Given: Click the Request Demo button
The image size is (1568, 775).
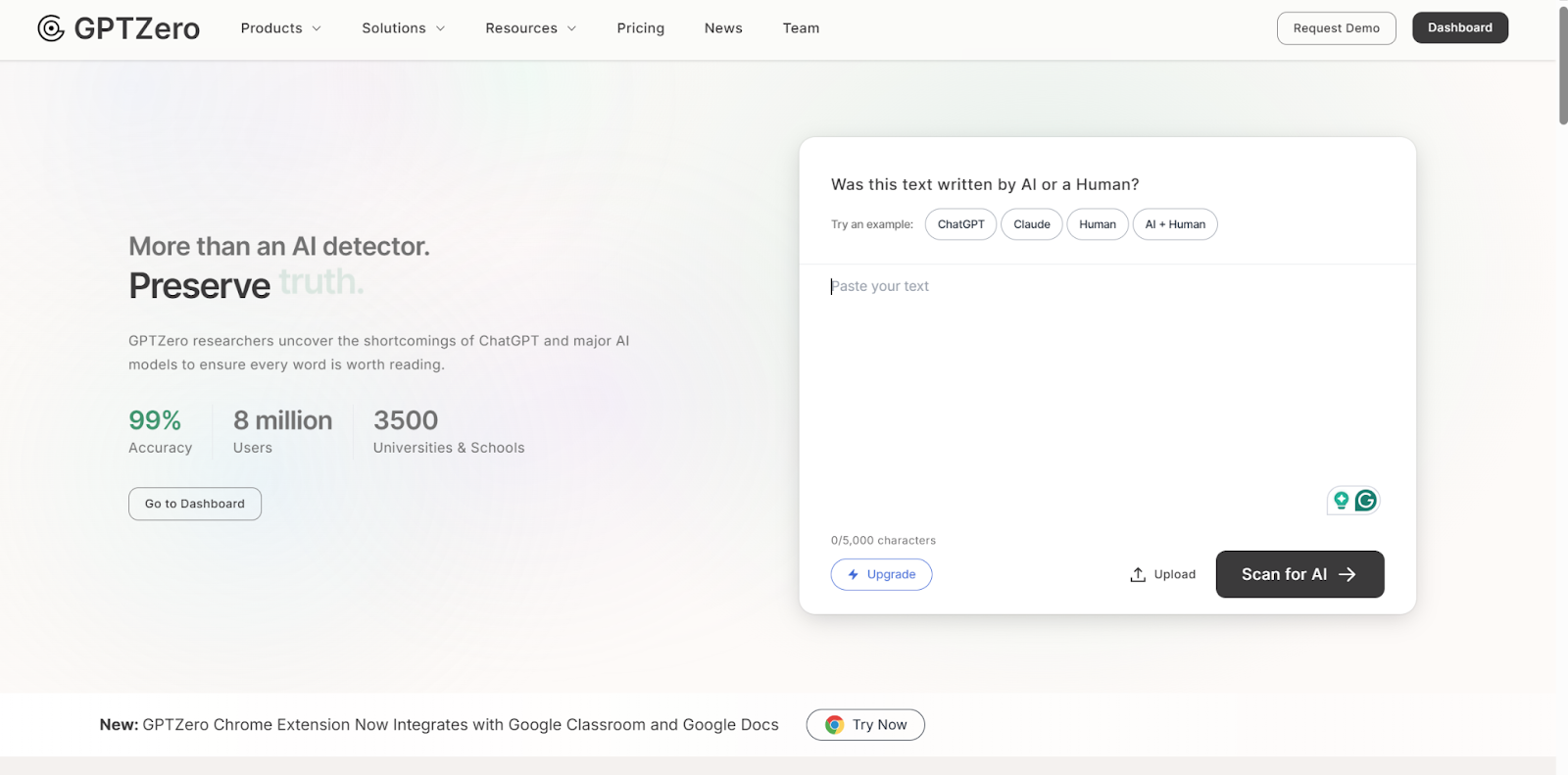Looking at the screenshot, I should (1337, 28).
